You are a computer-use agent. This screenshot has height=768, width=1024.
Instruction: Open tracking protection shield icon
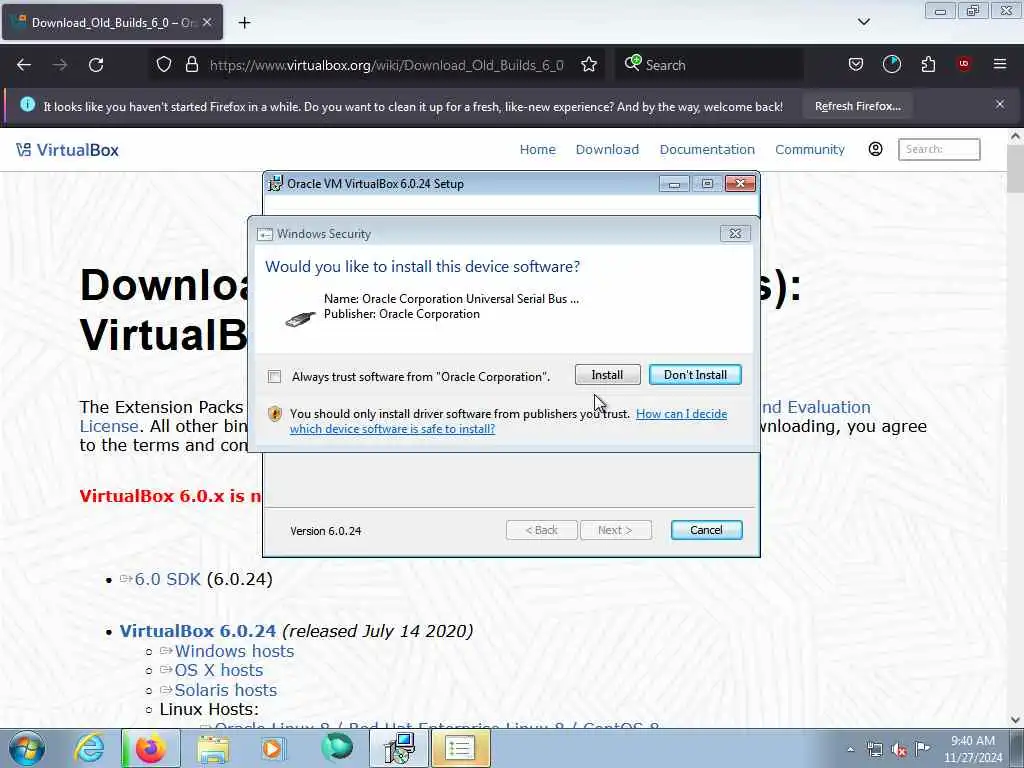point(164,65)
